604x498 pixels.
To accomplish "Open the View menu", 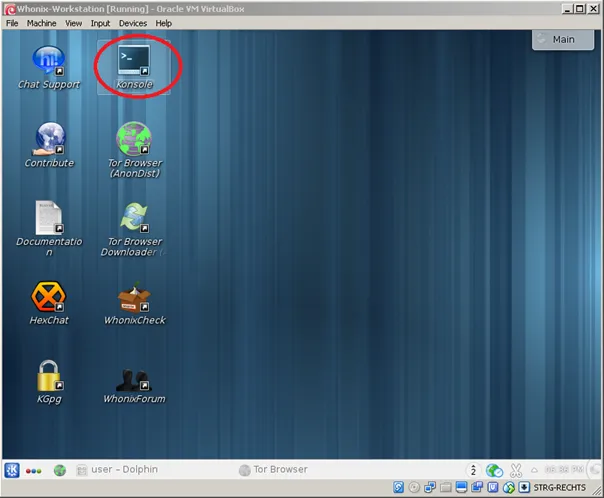I will 73,23.
